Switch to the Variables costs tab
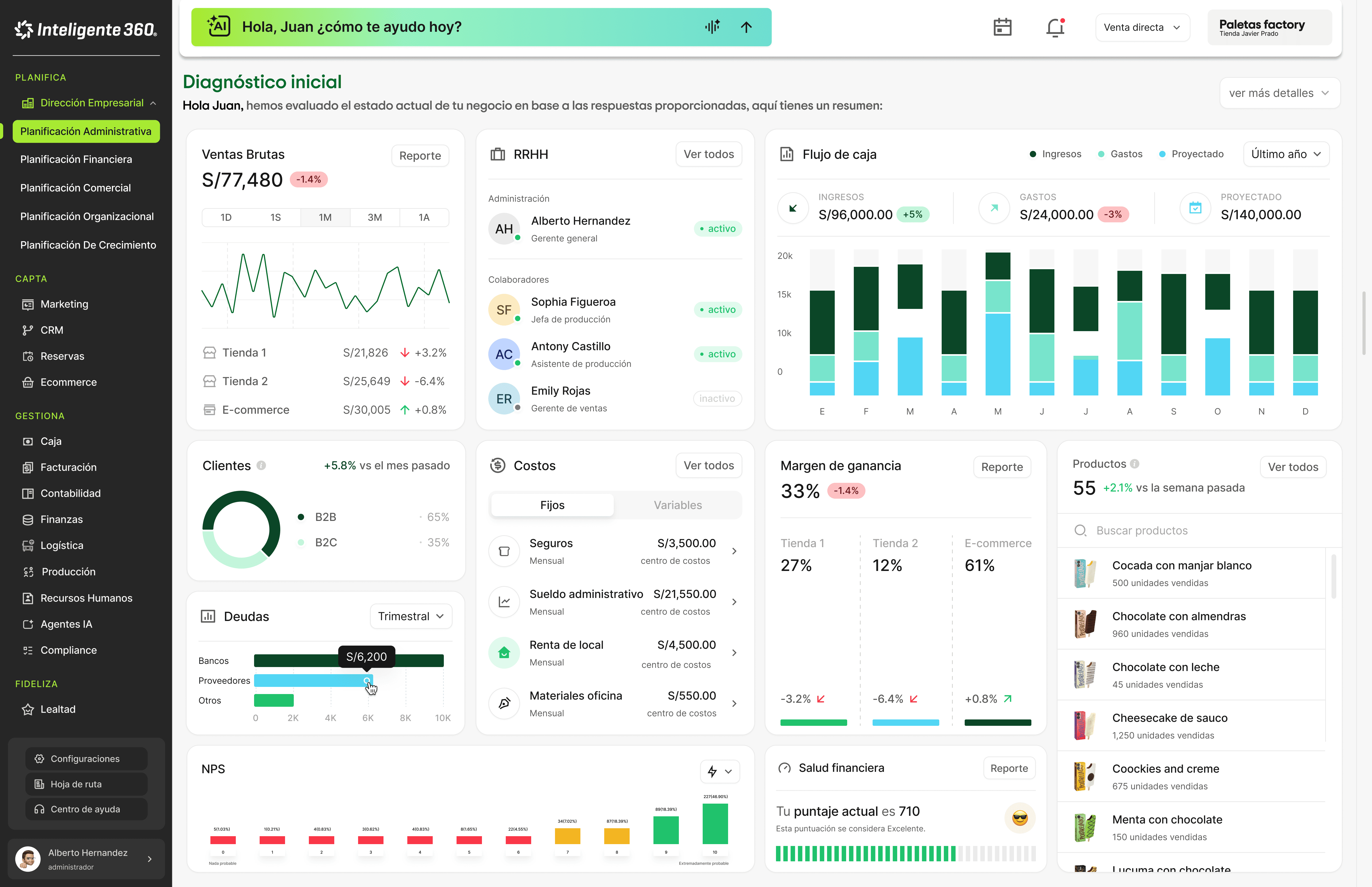 pyautogui.click(x=678, y=505)
